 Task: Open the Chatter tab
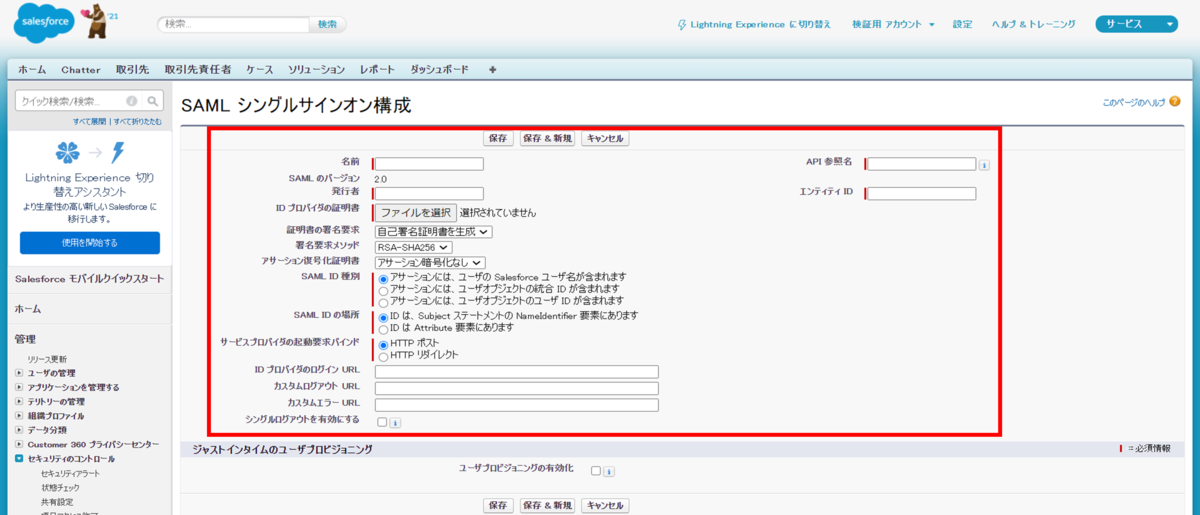click(x=81, y=70)
